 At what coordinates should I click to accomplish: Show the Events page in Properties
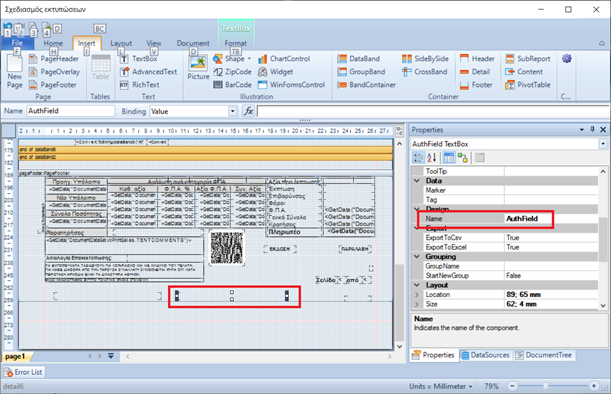463,158
